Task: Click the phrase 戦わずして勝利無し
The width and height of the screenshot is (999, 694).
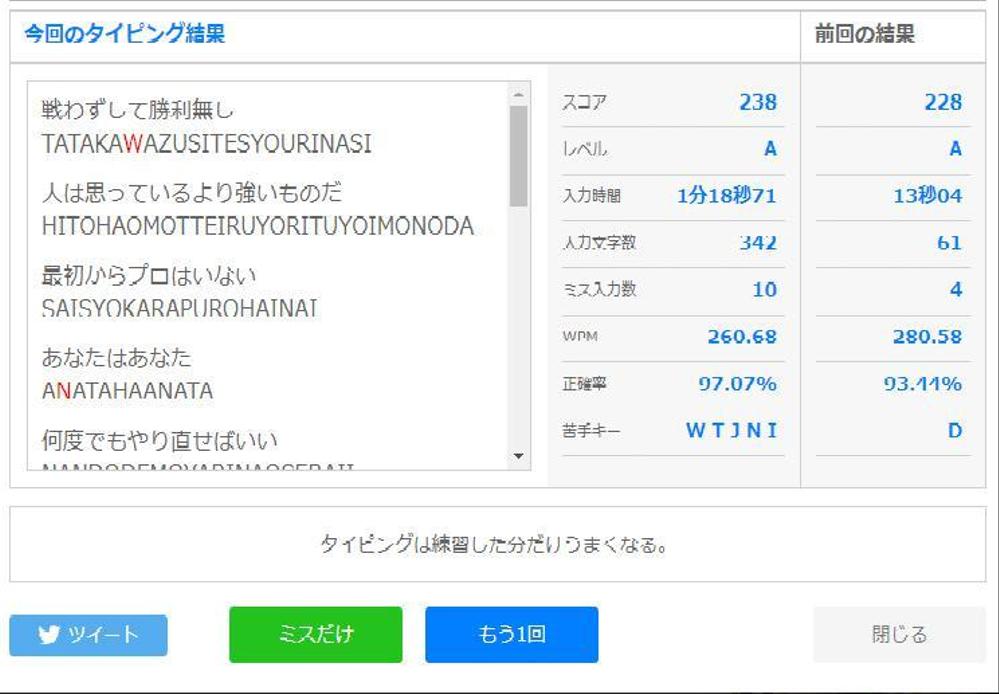Action: (x=138, y=110)
